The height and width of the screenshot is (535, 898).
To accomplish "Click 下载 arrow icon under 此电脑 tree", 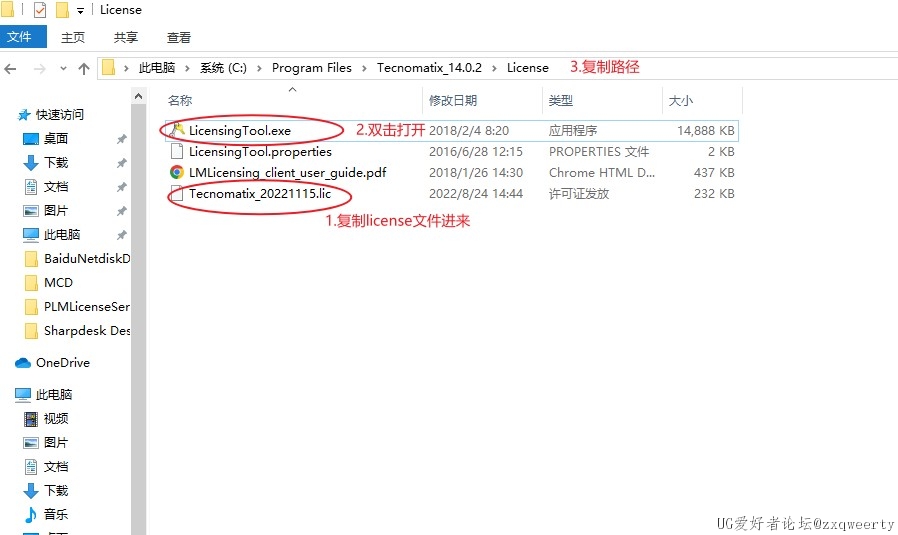I will pos(31,491).
